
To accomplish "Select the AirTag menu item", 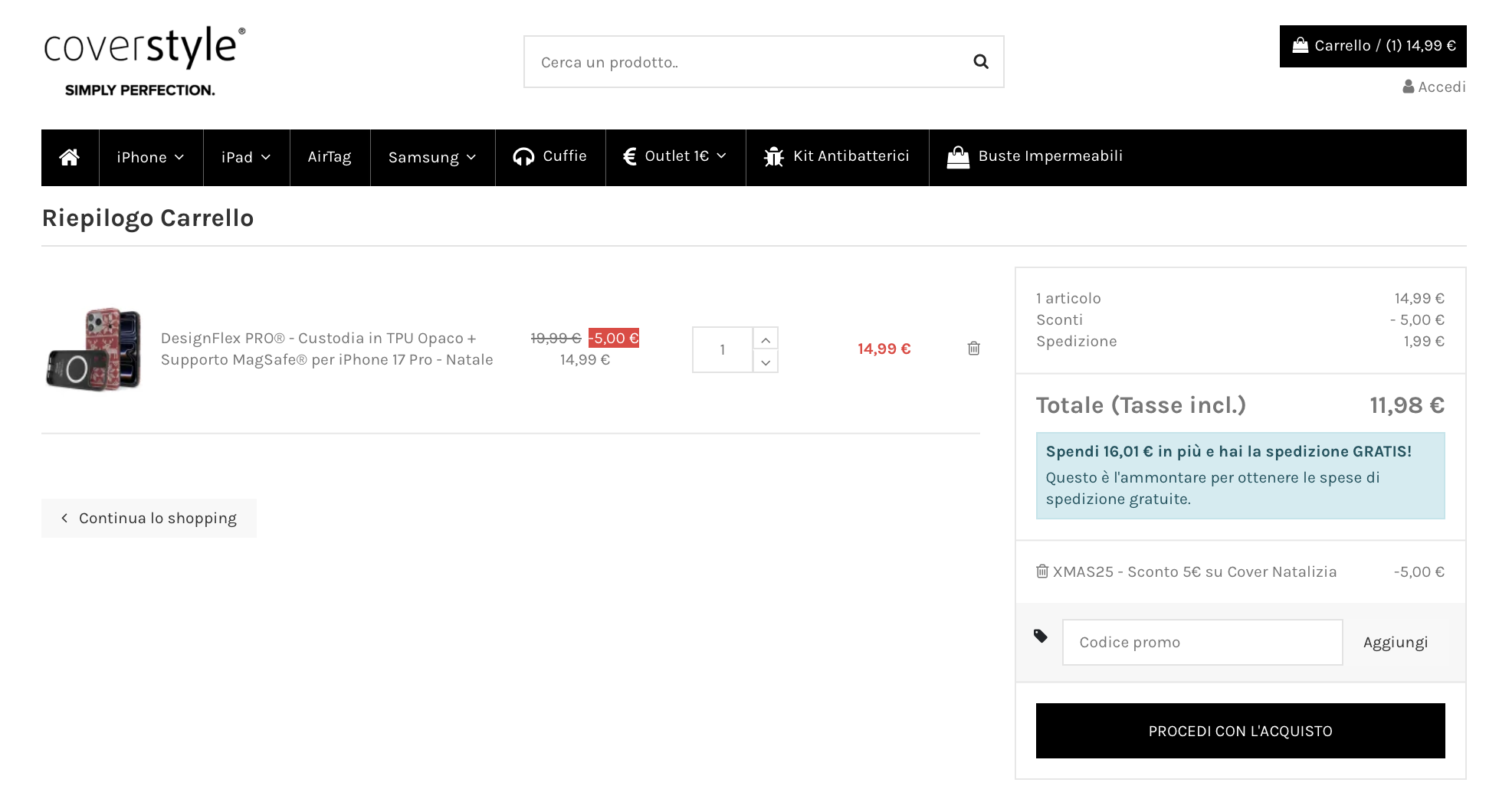I will point(330,157).
